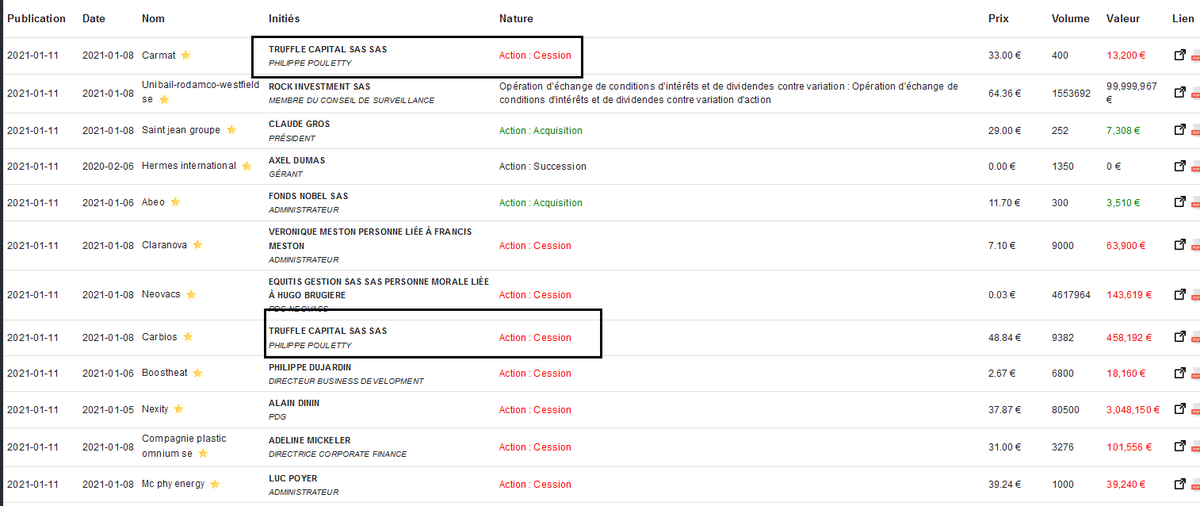The height and width of the screenshot is (506, 1200).
Task: Toggle the Mc phy energy star
Action: click(215, 484)
